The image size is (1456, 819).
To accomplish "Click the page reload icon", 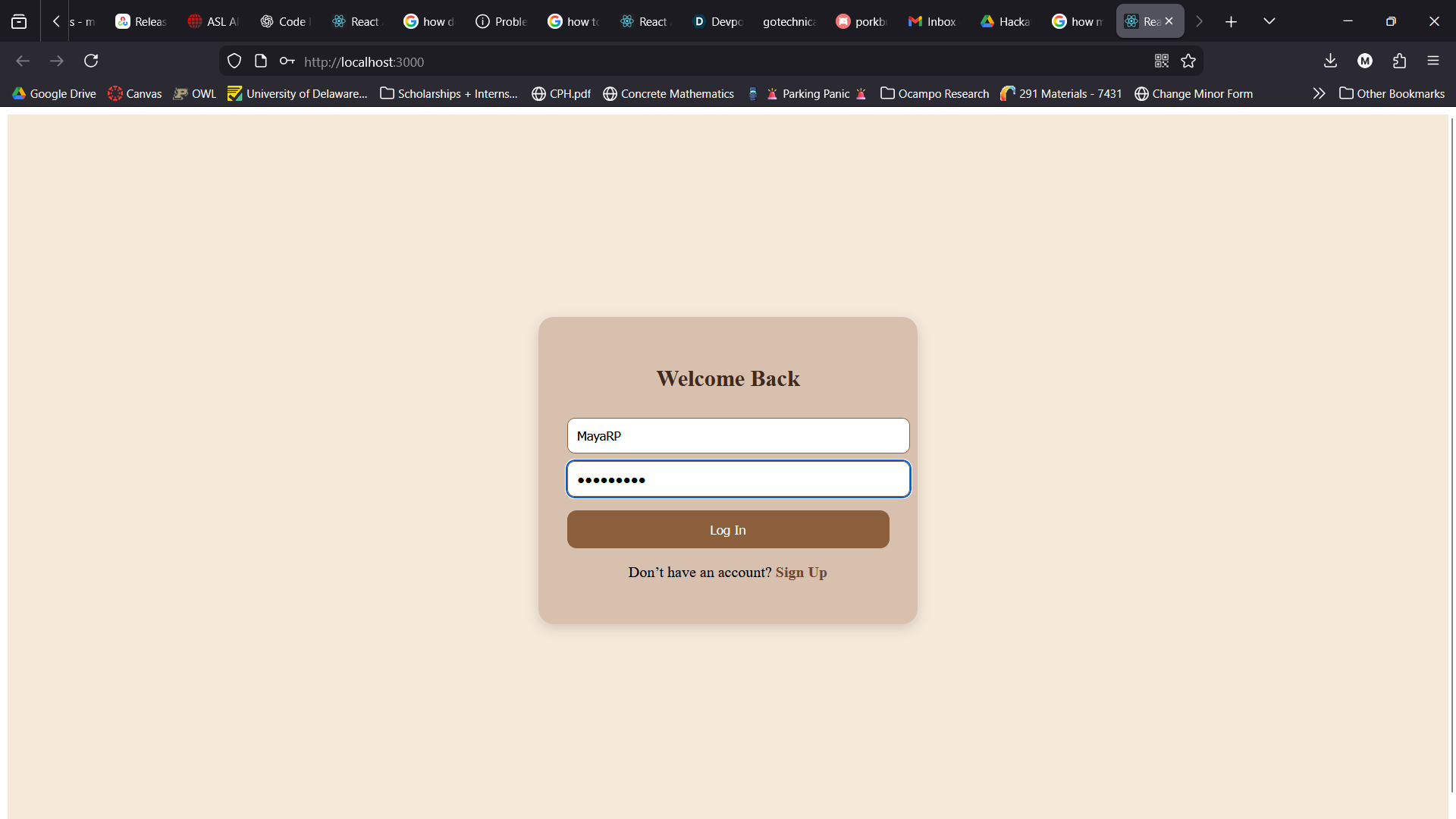I will pyautogui.click(x=91, y=61).
